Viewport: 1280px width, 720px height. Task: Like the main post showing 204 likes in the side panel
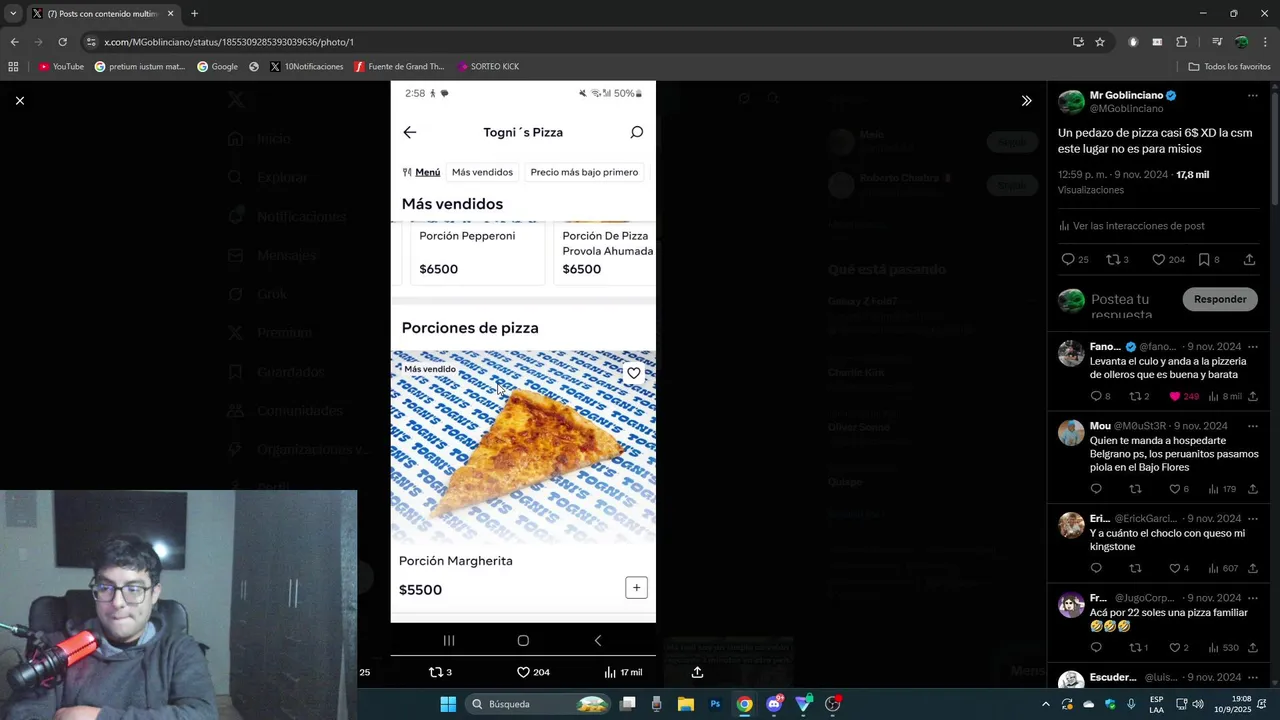tap(1158, 259)
